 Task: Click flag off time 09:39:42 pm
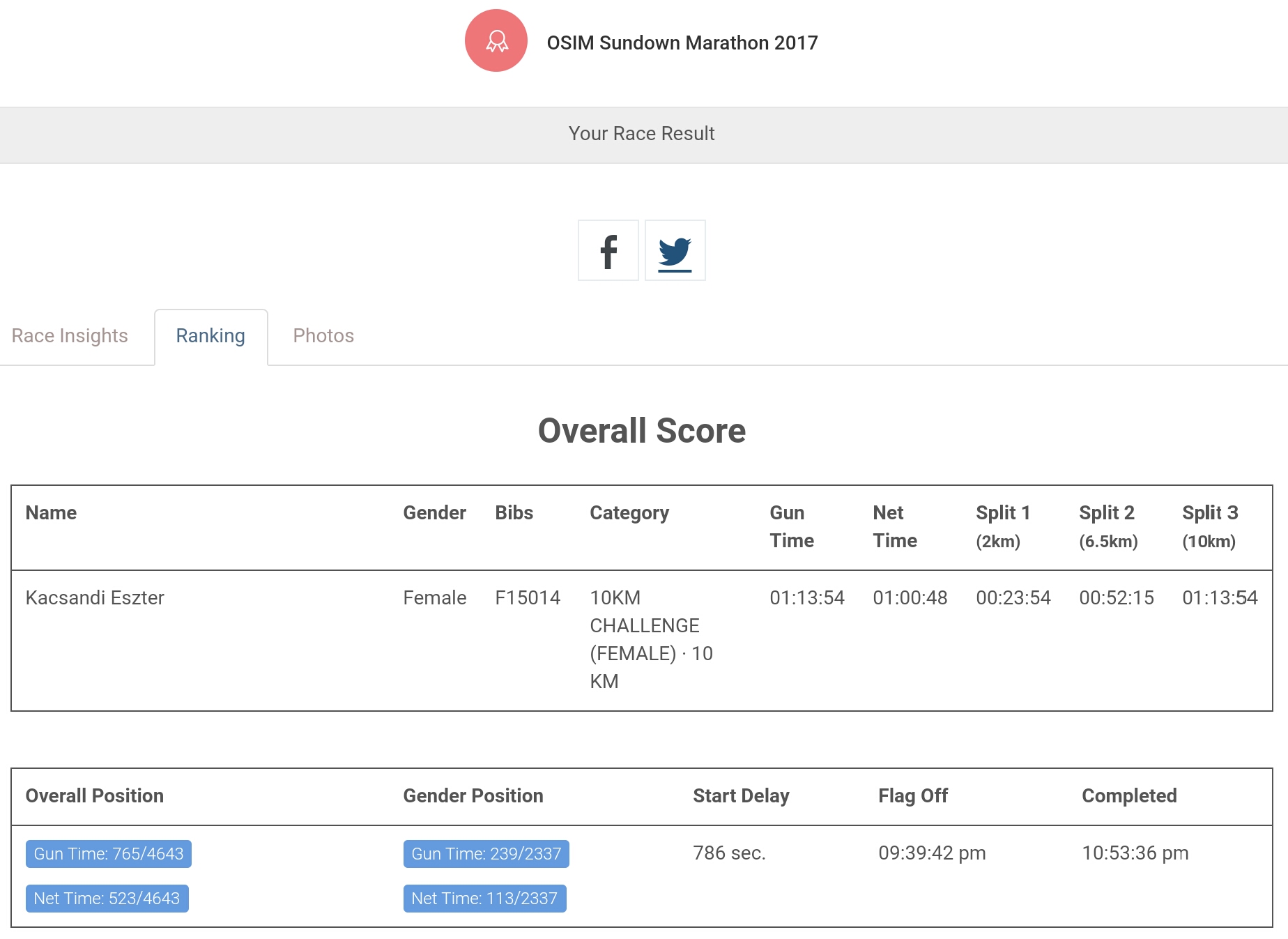(x=933, y=853)
